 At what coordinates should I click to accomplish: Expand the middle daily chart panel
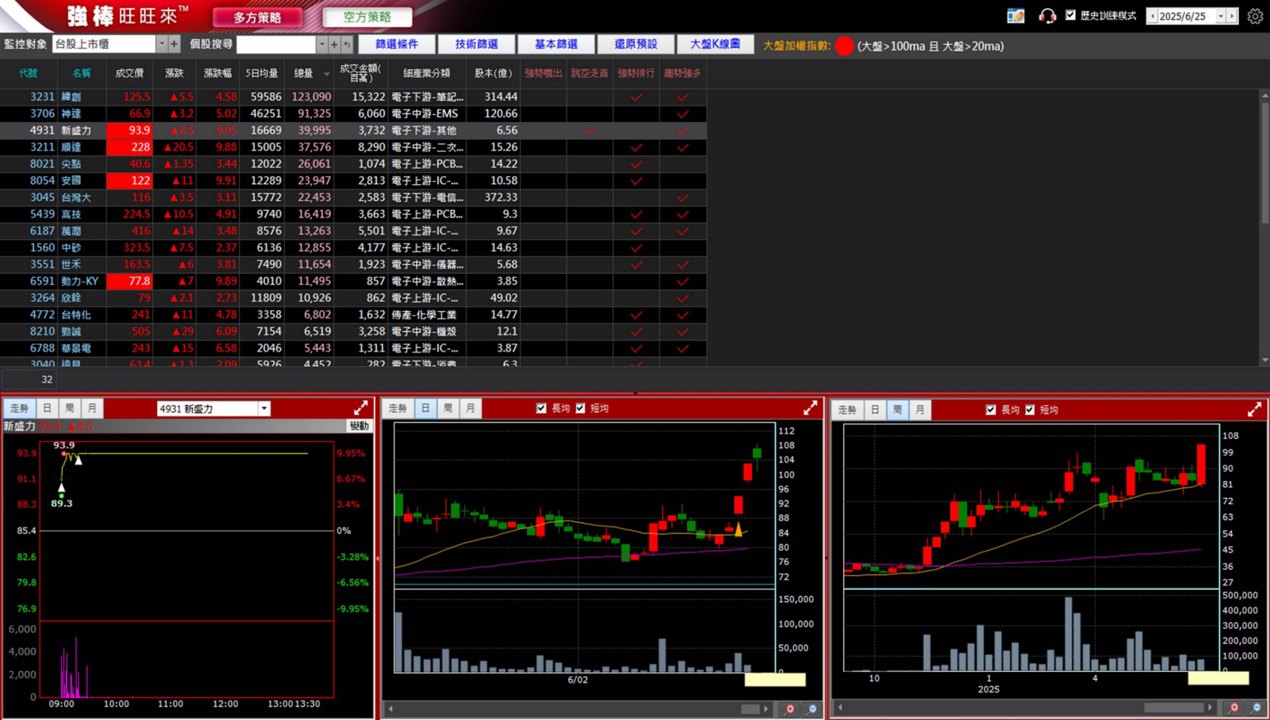(x=810, y=408)
